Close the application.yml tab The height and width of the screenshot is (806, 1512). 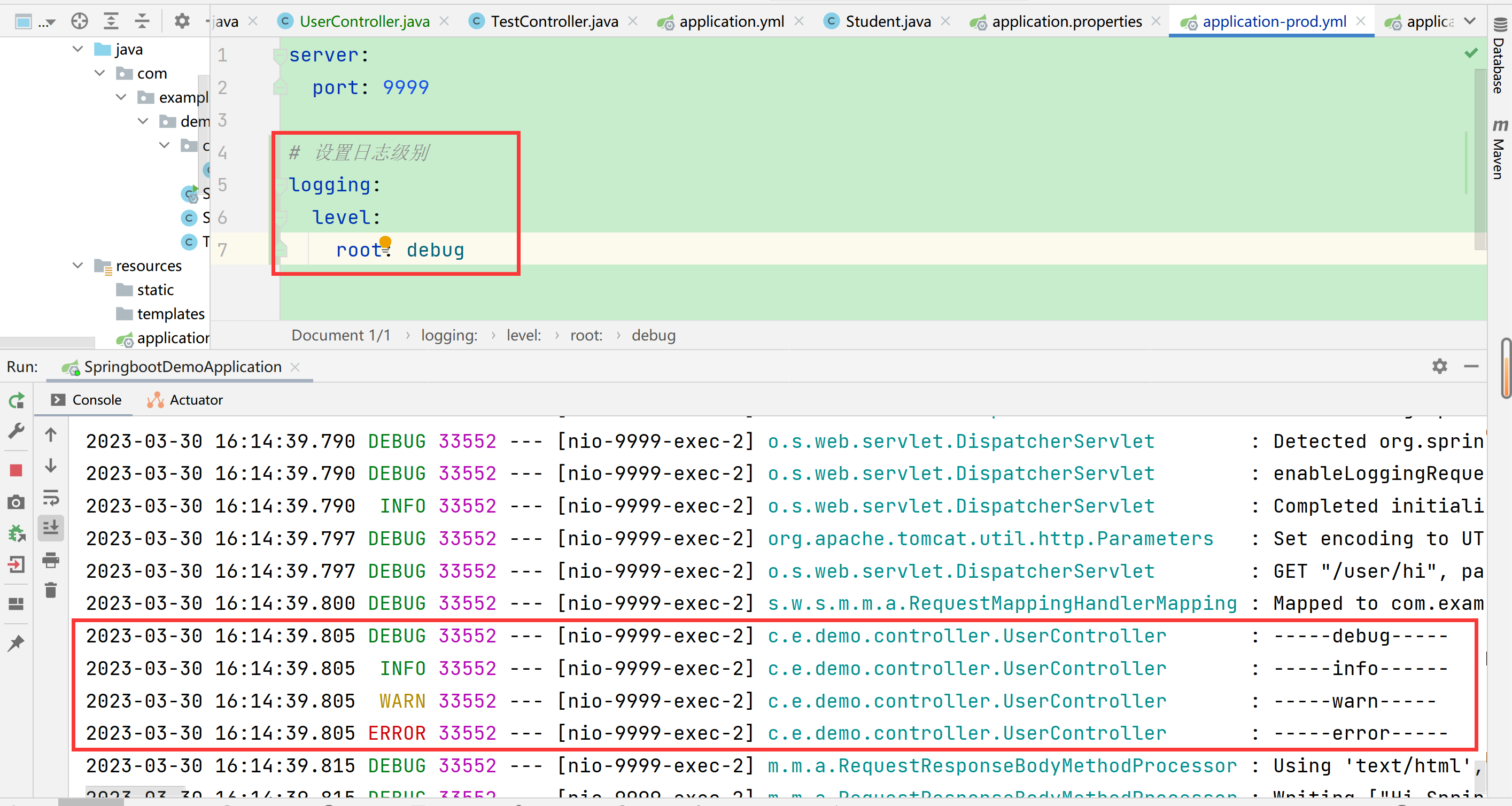click(799, 22)
